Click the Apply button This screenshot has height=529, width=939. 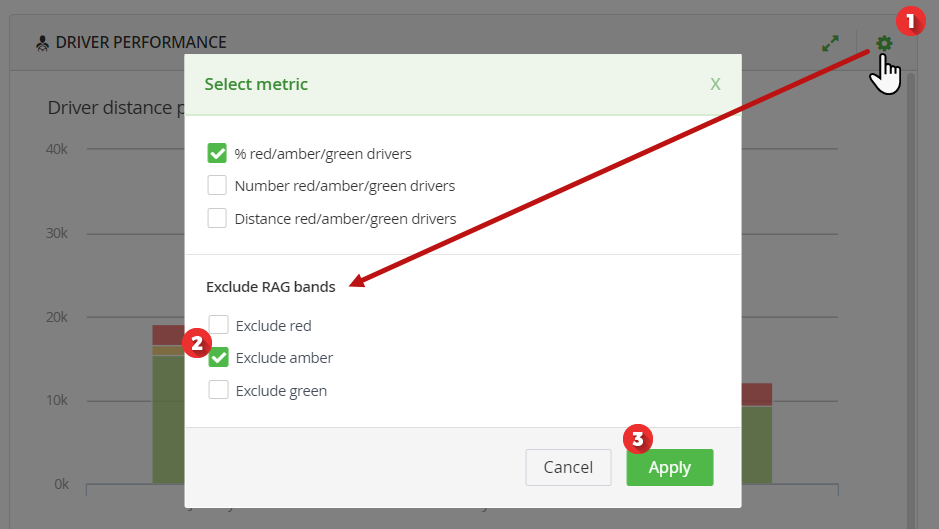[x=670, y=467]
